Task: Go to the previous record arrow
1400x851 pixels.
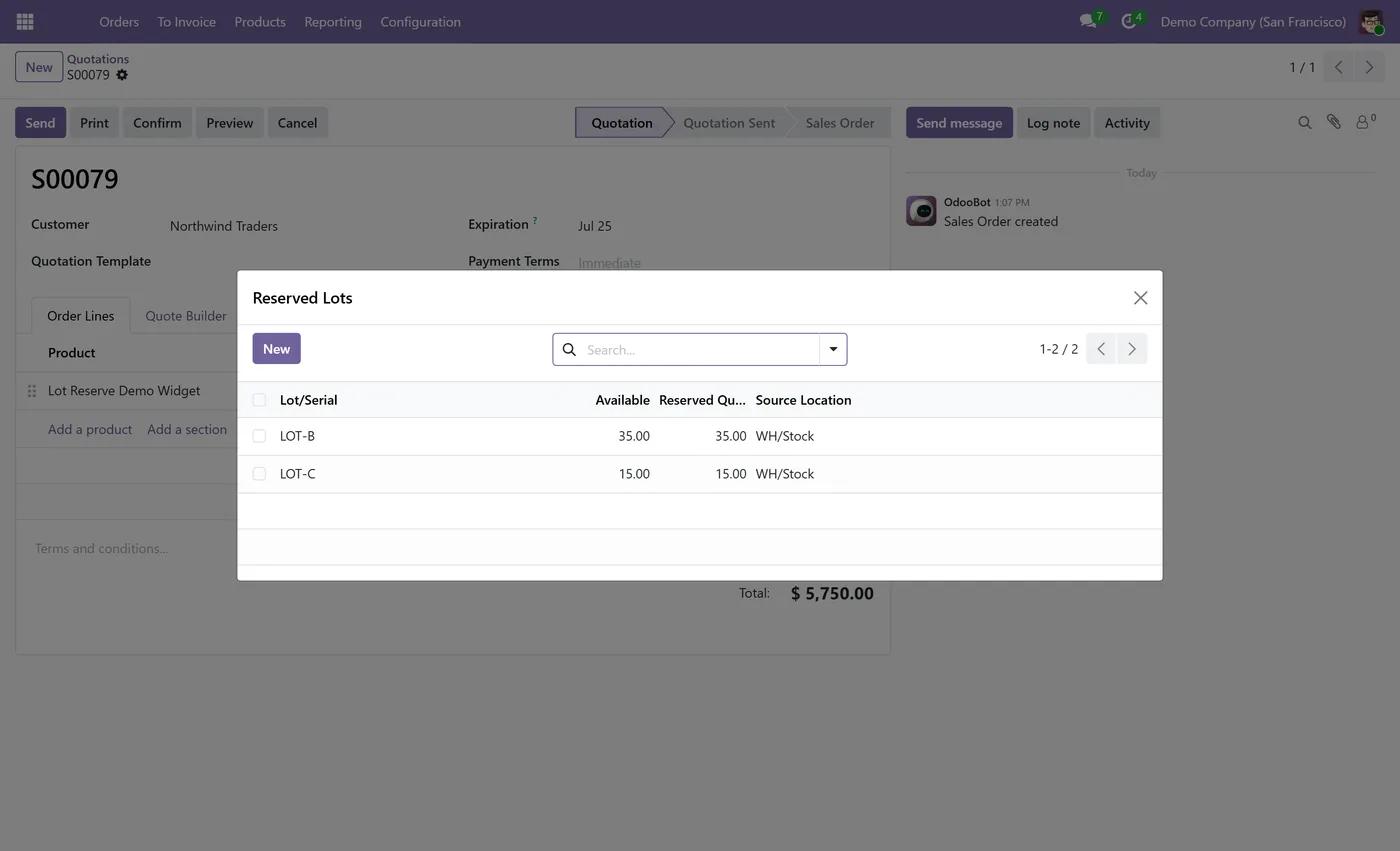Action: (1338, 67)
